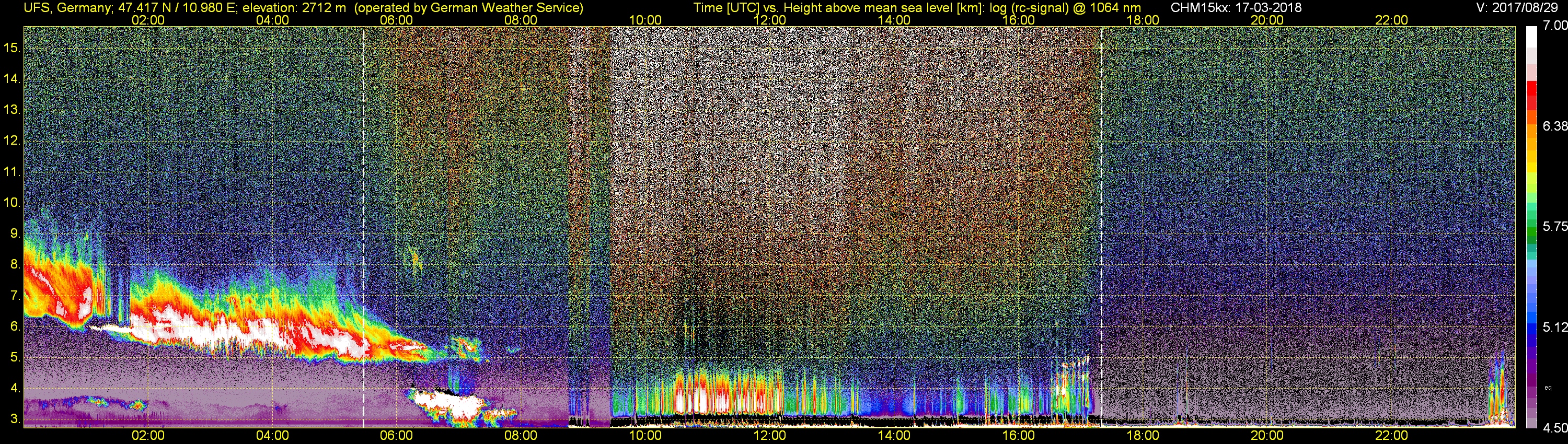The width and height of the screenshot is (1568, 444).
Task: Click the "18:00" label on the lower time axis
Action: coord(1143,436)
